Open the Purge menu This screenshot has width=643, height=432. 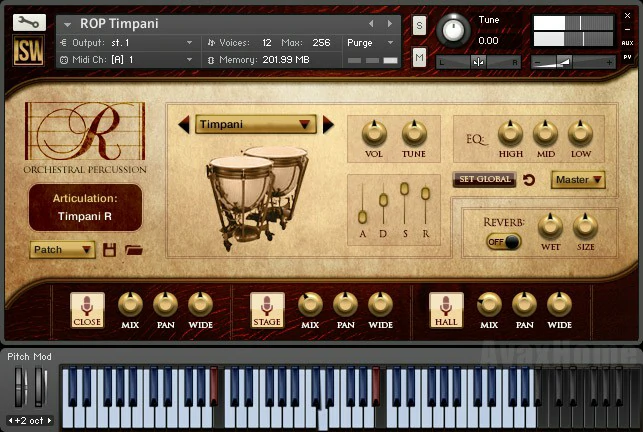371,43
